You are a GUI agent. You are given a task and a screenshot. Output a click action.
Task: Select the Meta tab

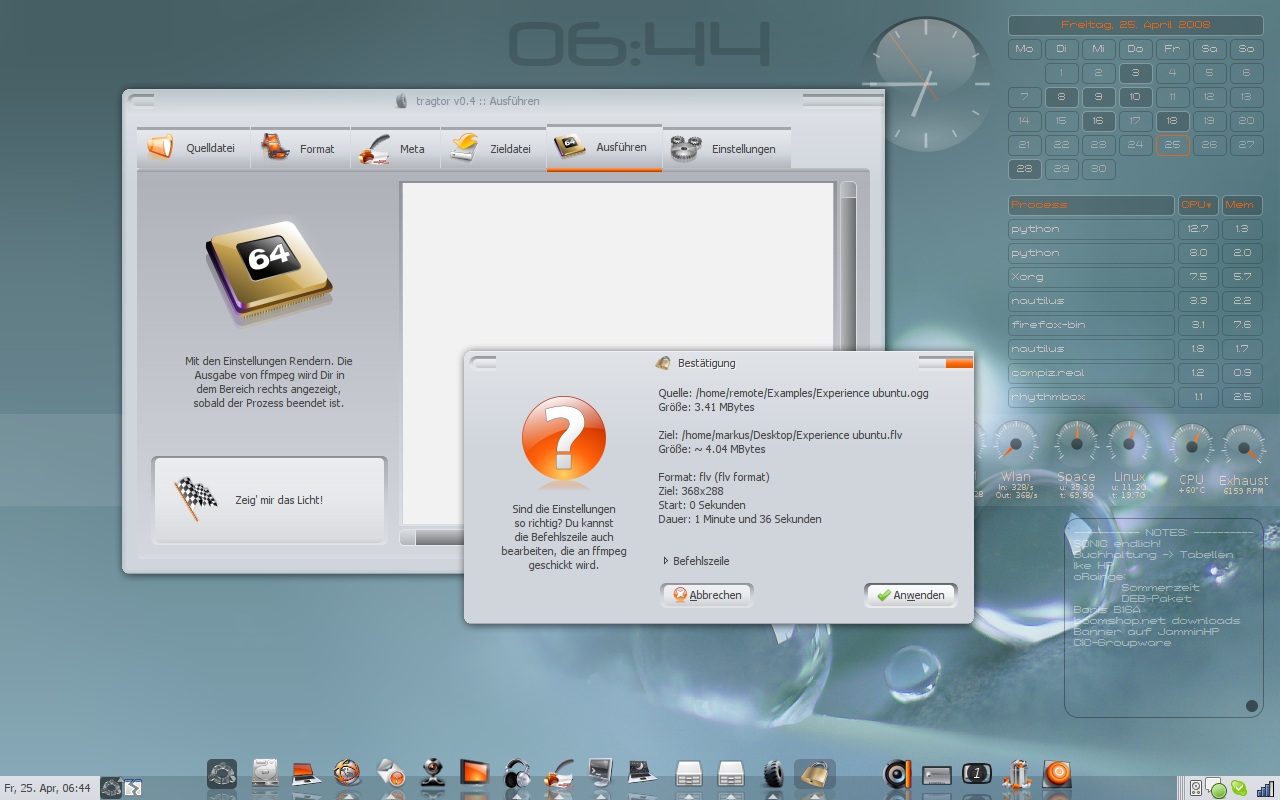click(x=395, y=148)
